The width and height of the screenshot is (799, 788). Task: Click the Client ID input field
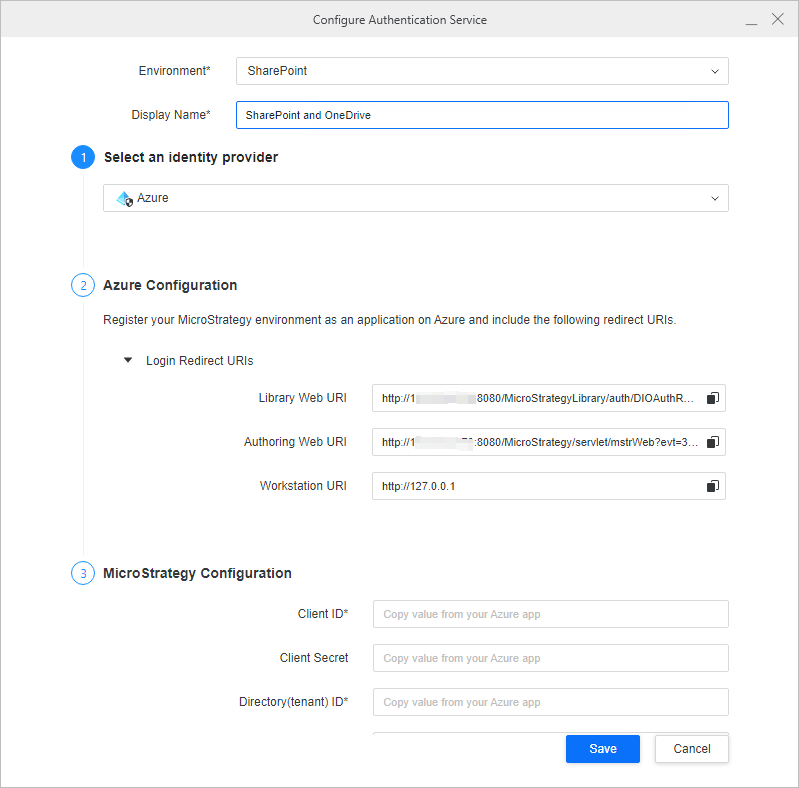click(550, 614)
